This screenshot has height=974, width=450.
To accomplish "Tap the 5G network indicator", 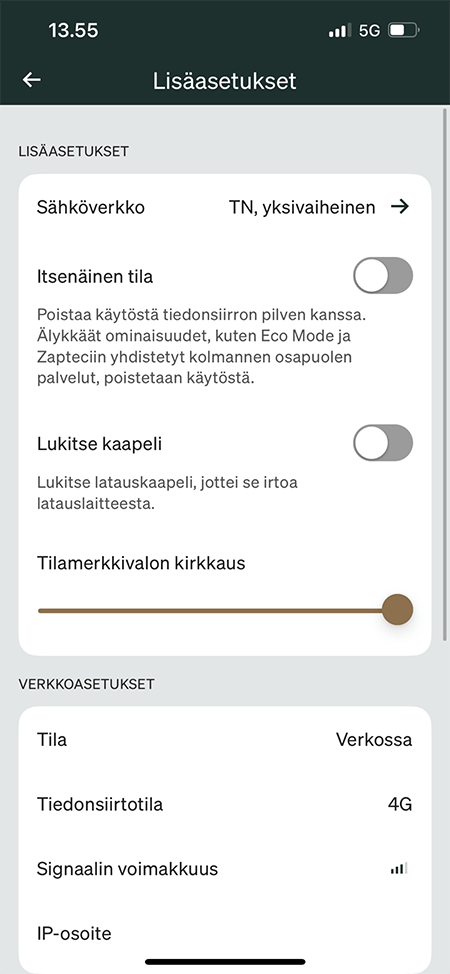I will pyautogui.click(x=369, y=30).
